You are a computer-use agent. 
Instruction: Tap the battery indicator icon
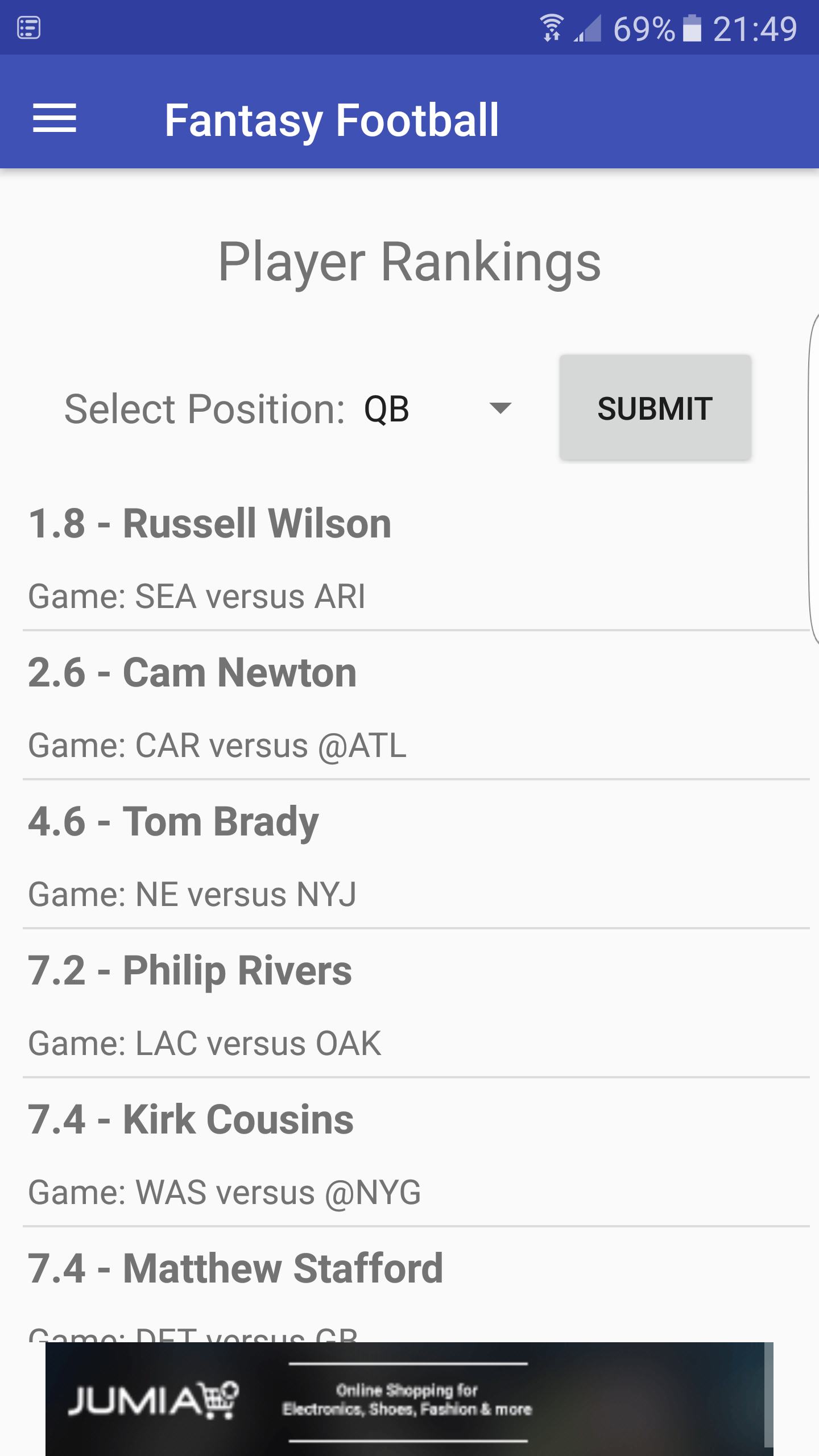coord(692,28)
